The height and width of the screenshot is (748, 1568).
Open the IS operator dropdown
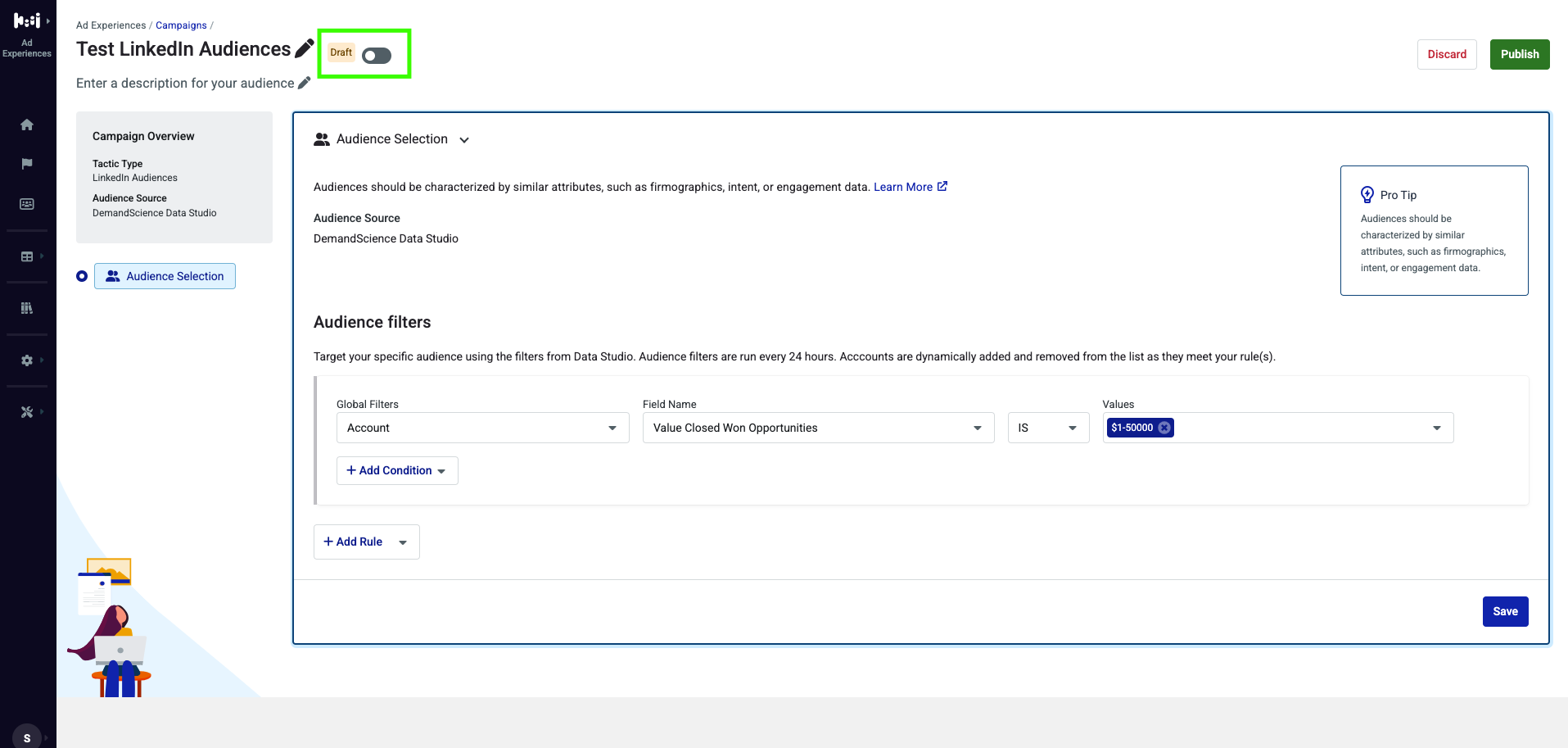pyautogui.click(x=1049, y=428)
